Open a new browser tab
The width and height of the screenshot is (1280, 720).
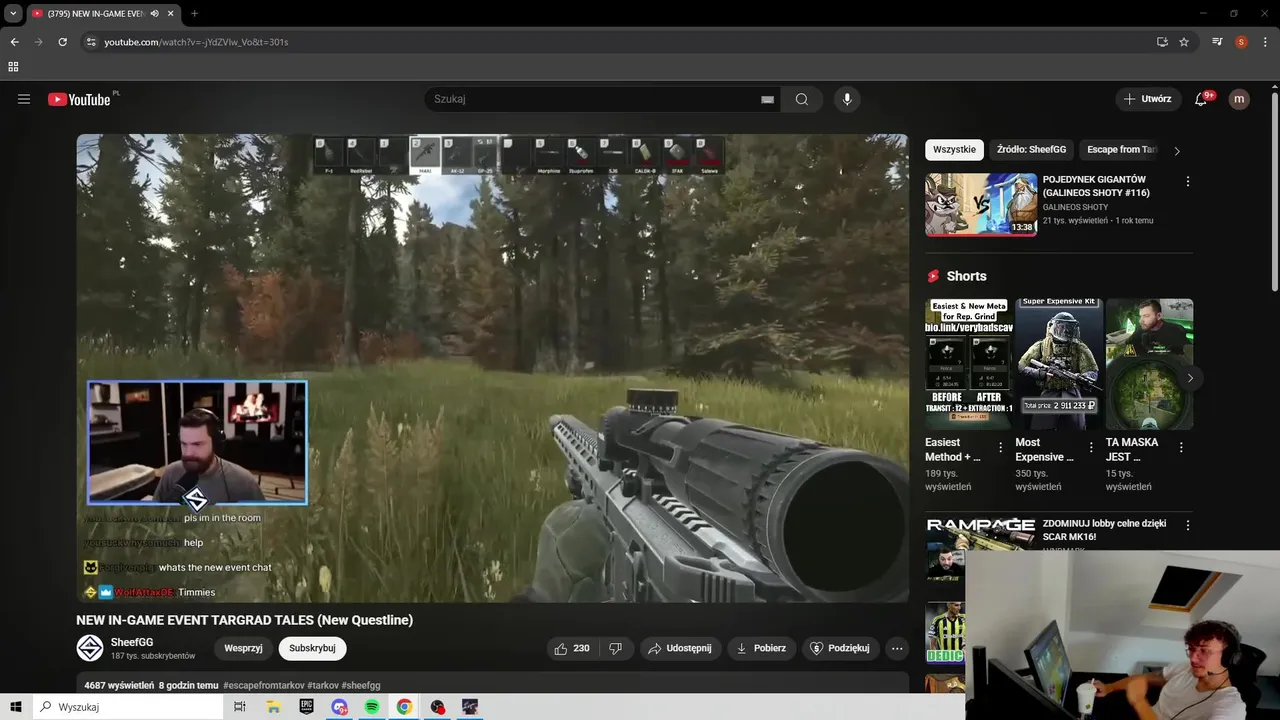[194, 14]
